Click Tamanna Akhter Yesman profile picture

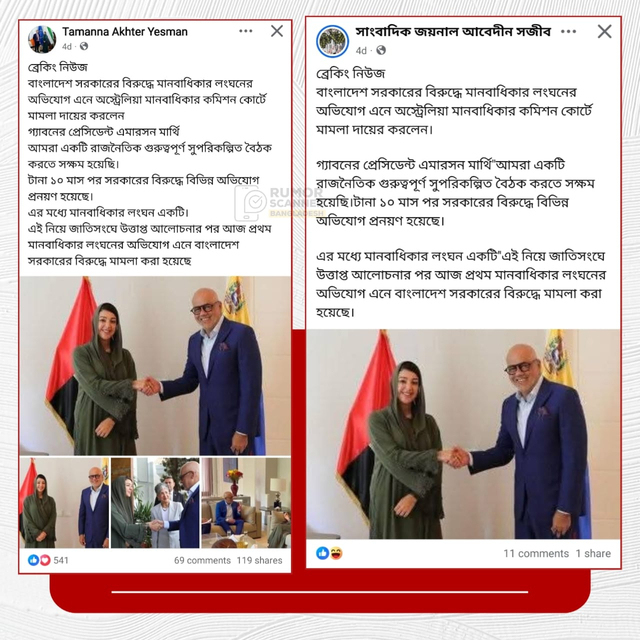pos(42,39)
